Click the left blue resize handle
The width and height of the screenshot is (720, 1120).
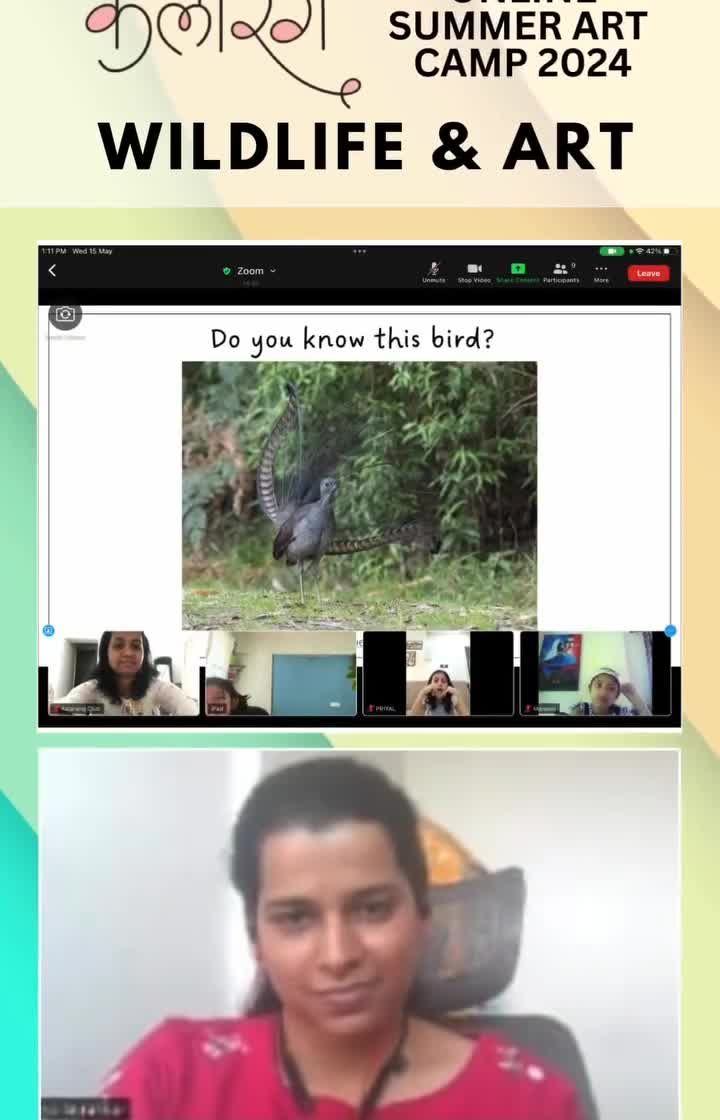tap(48, 631)
